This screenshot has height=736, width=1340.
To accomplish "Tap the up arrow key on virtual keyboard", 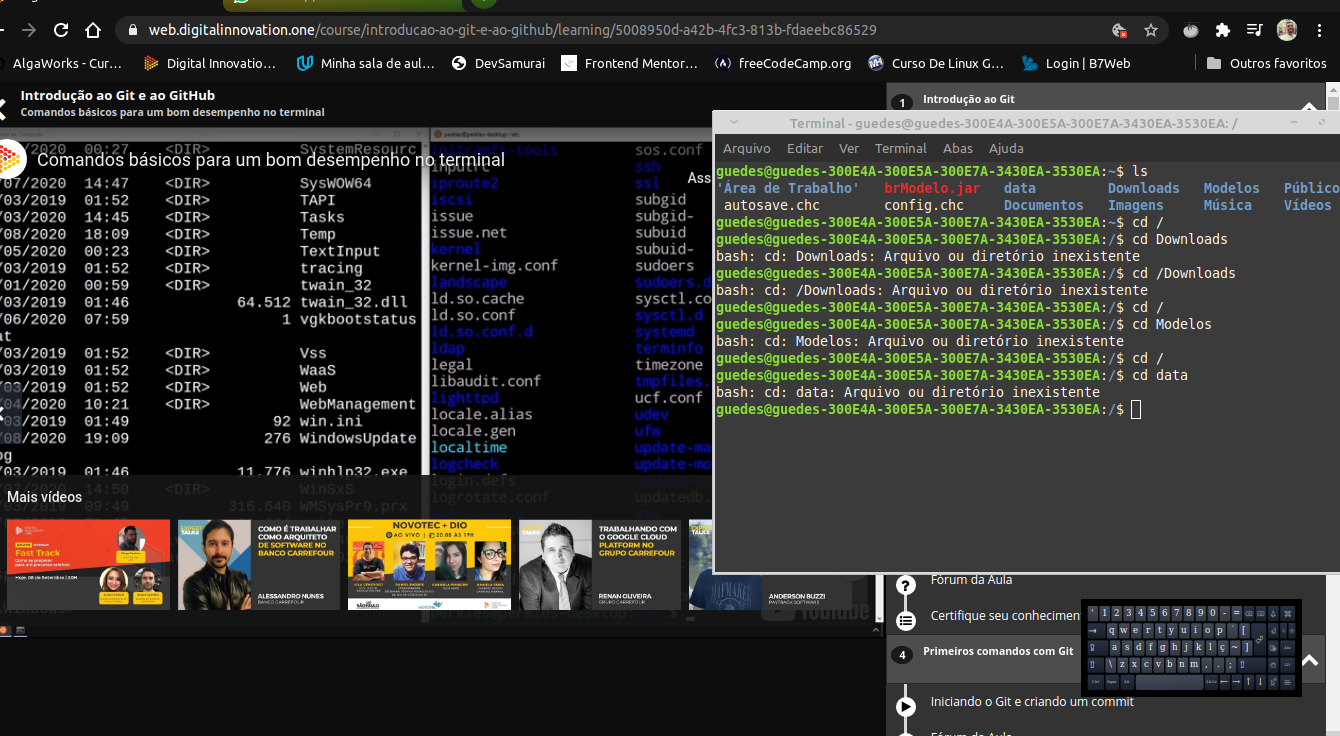I will 1249,682.
